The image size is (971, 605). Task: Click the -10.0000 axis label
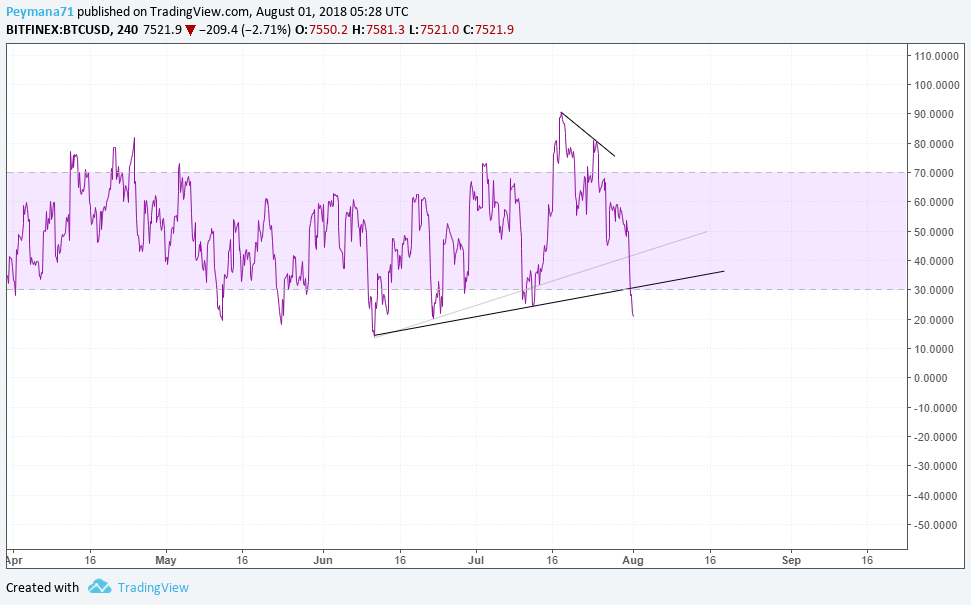934,407
